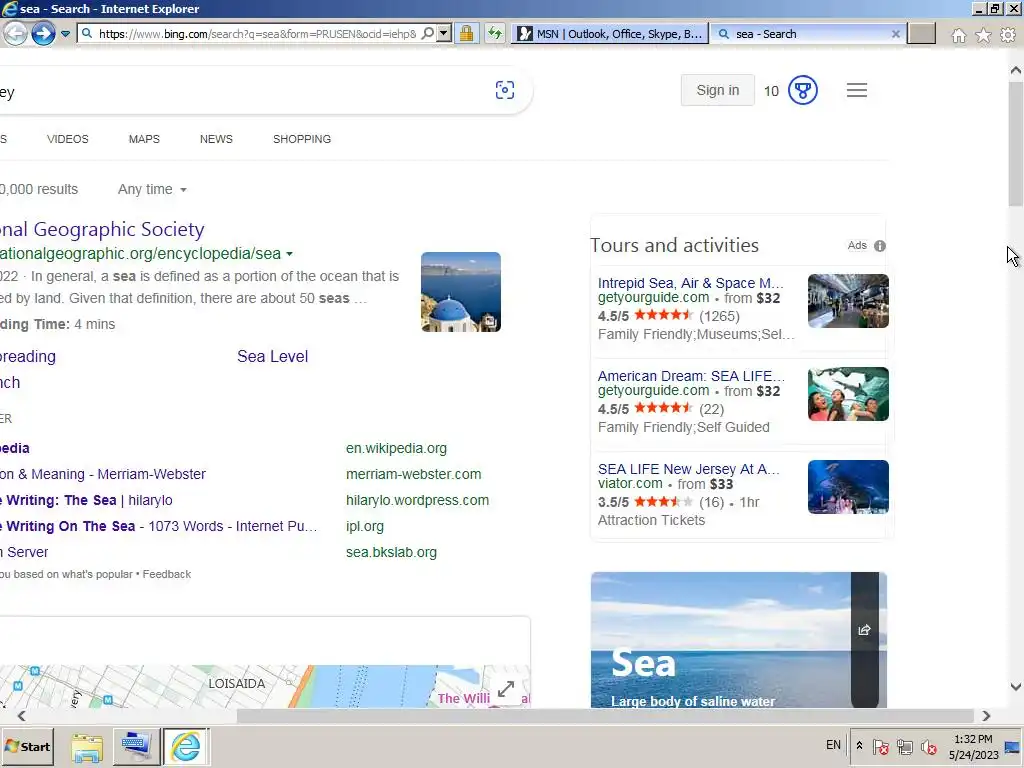Show hidden tray icons arrow

coord(859,746)
